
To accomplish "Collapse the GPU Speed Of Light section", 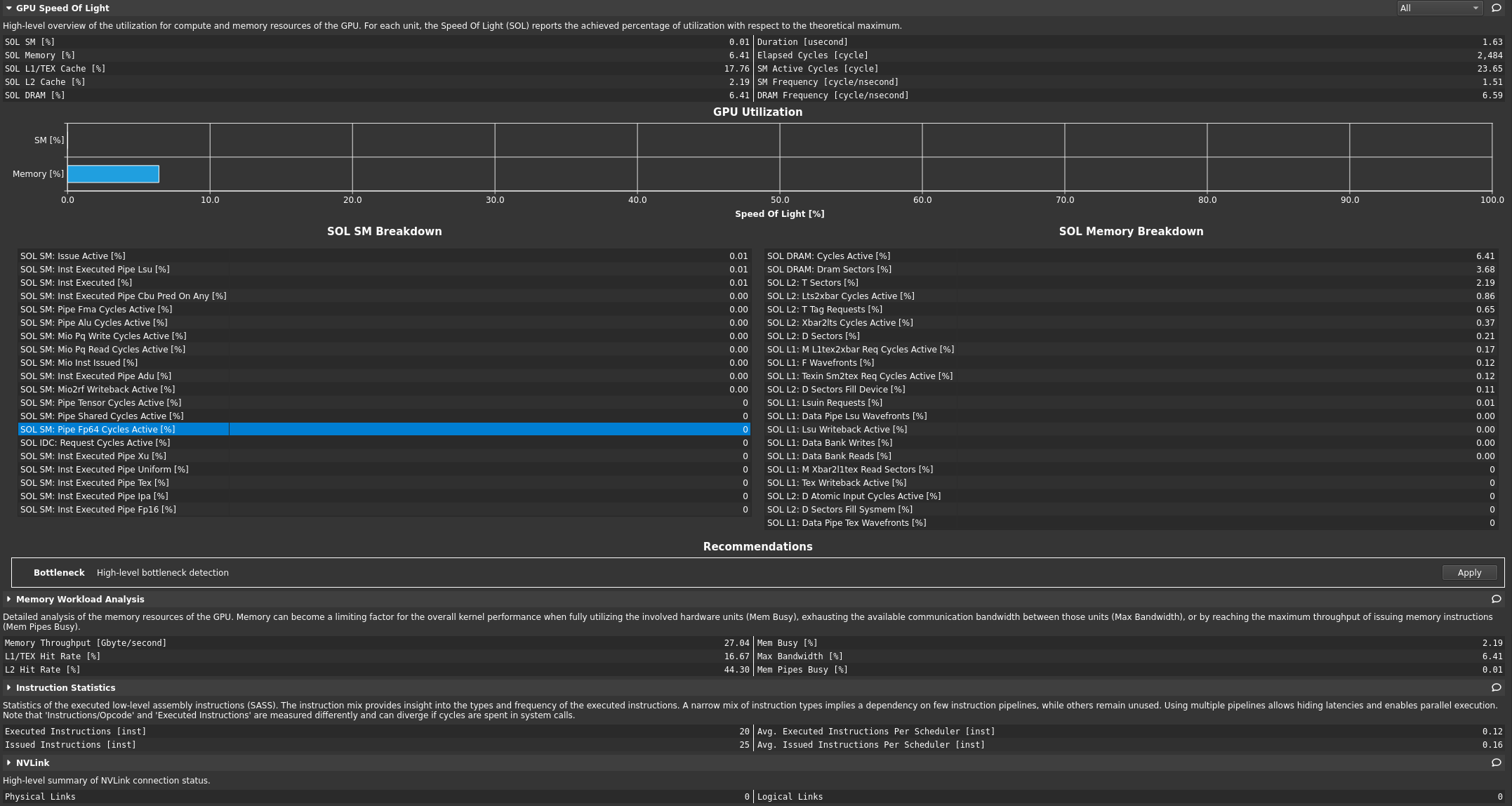I will 8,8.
